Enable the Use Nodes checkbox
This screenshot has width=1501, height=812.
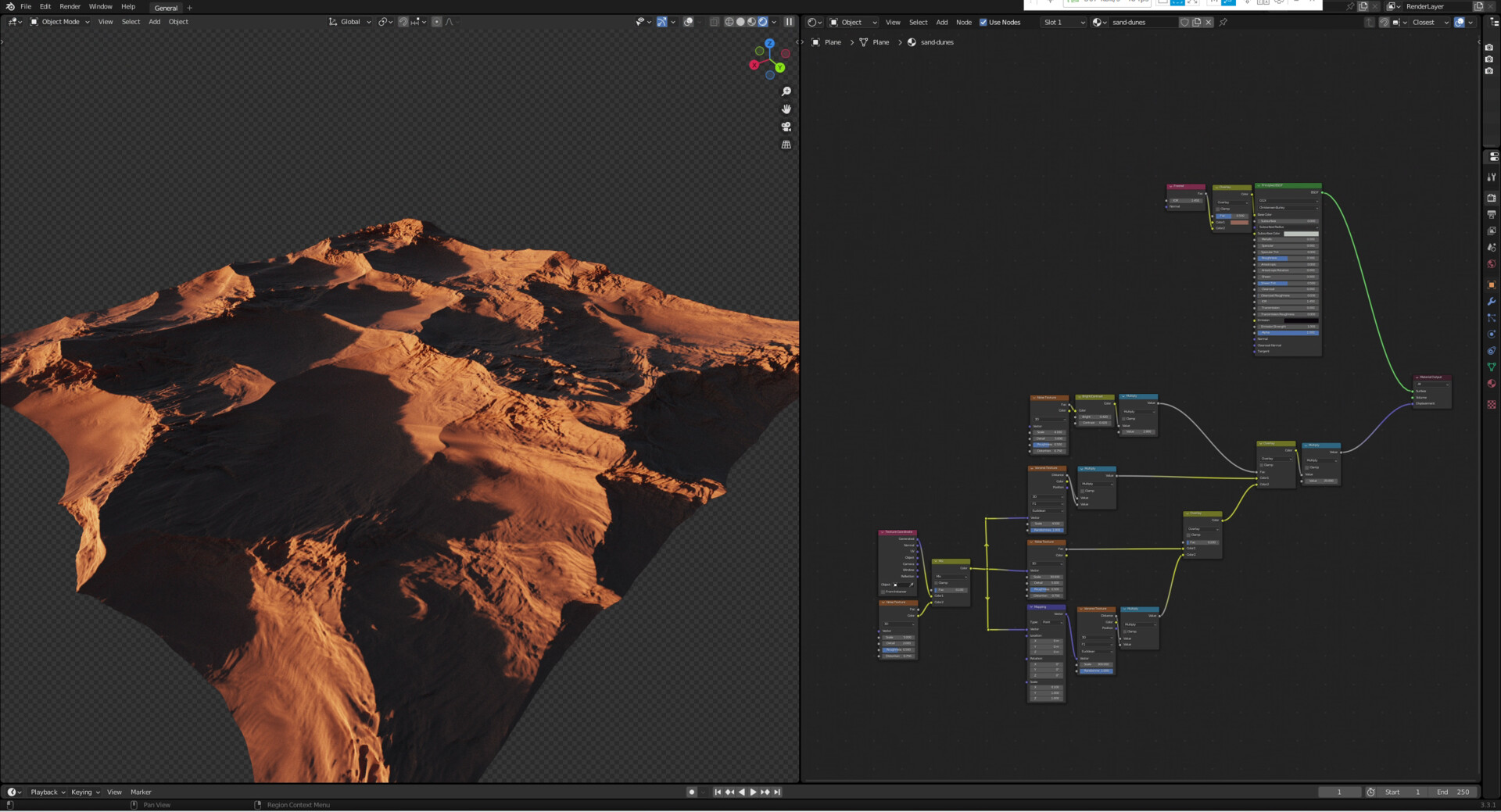(984, 22)
